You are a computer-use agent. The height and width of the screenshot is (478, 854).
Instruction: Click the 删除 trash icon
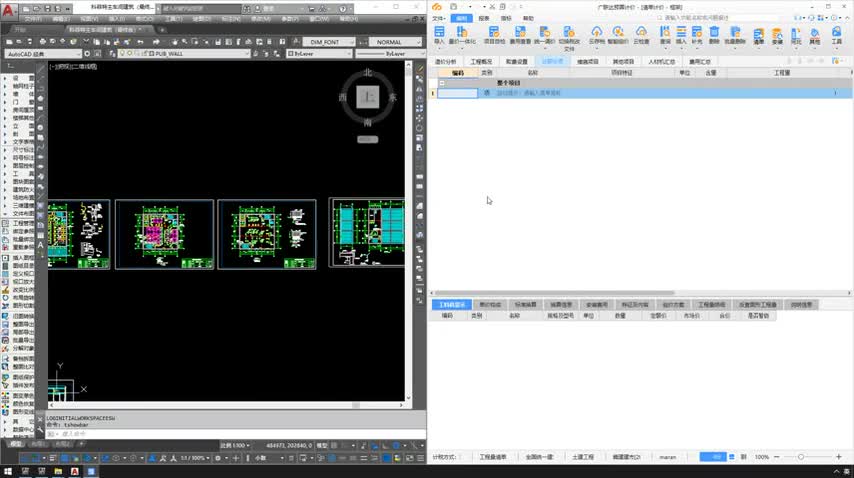point(714,34)
